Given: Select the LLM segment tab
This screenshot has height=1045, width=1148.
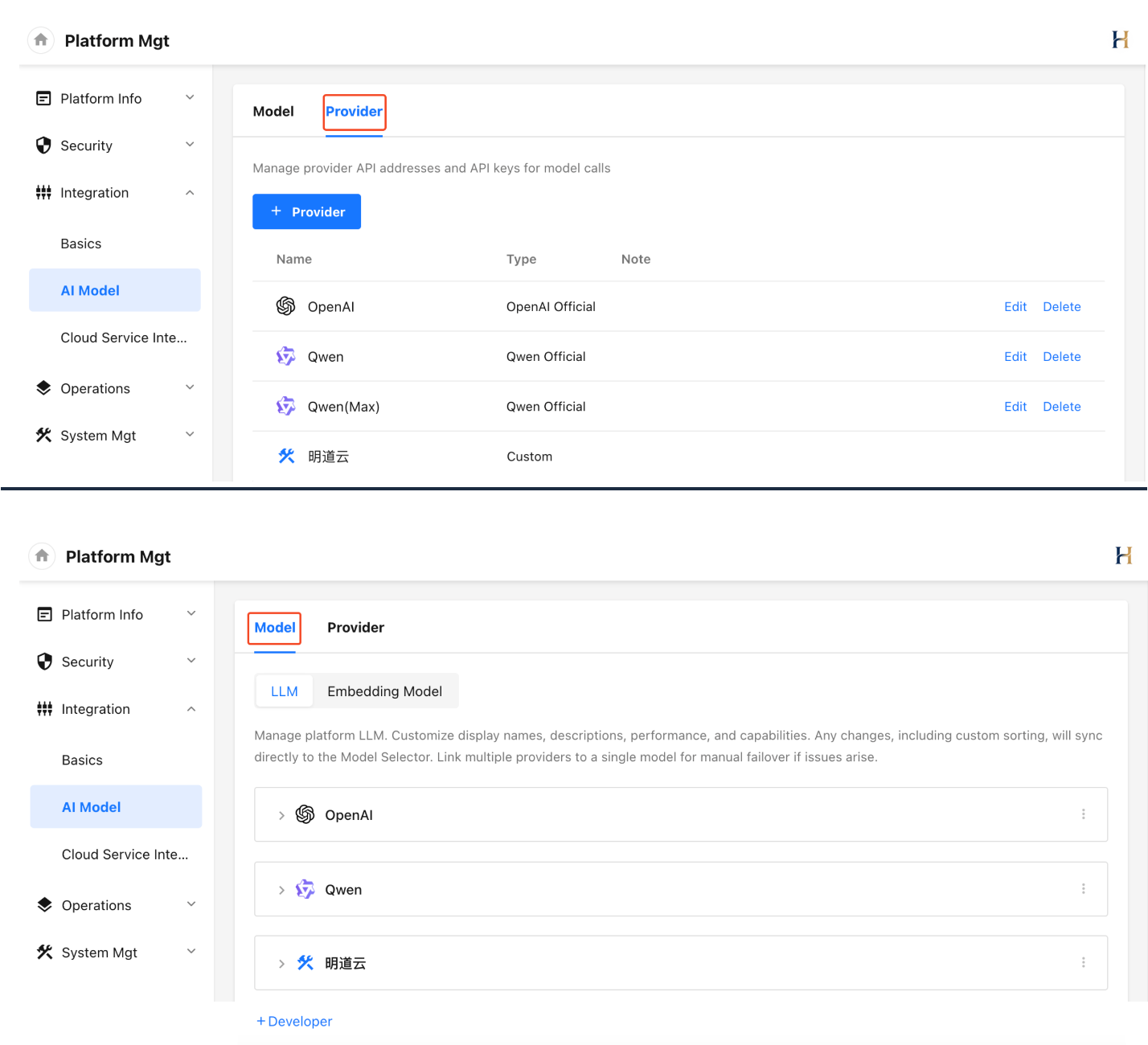Looking at the screenshot, I should 285,691.
